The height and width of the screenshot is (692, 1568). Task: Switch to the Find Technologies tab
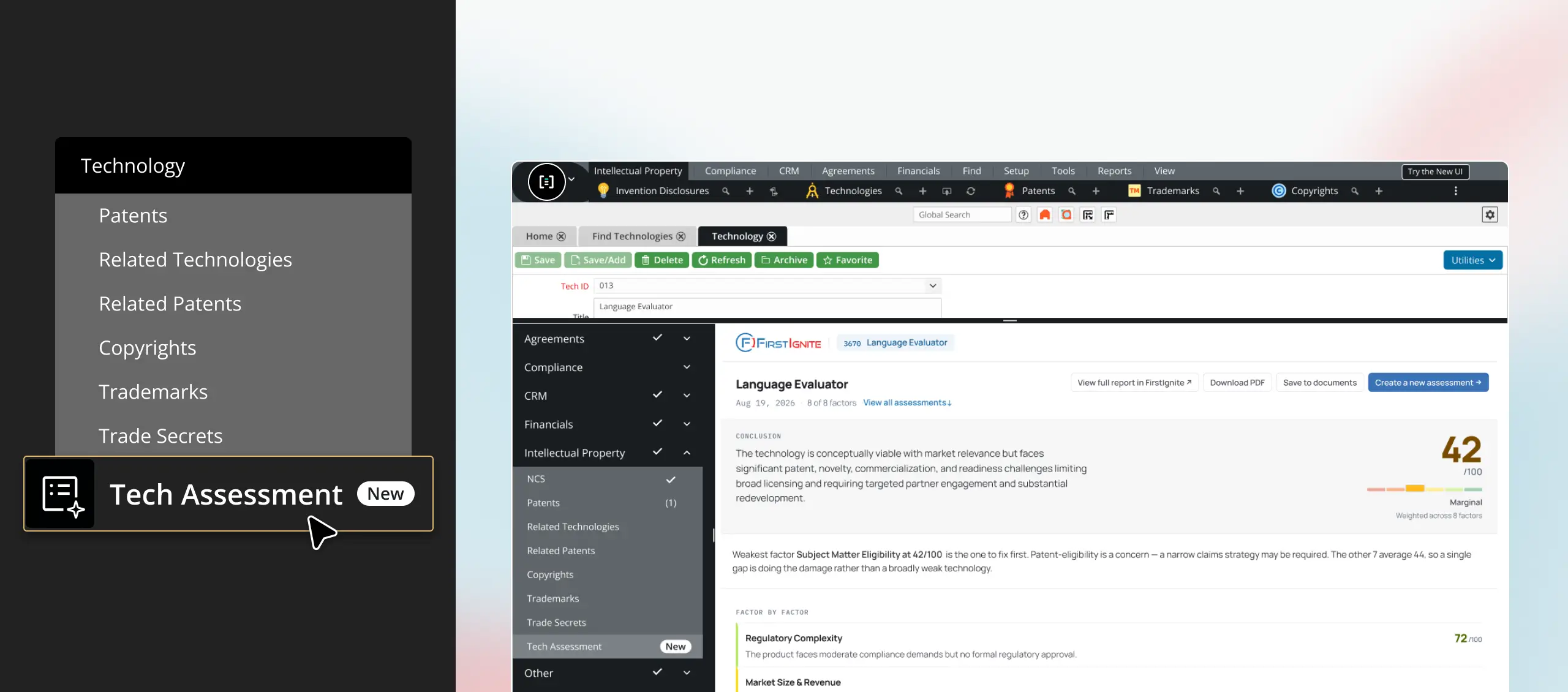coord(632,236)
